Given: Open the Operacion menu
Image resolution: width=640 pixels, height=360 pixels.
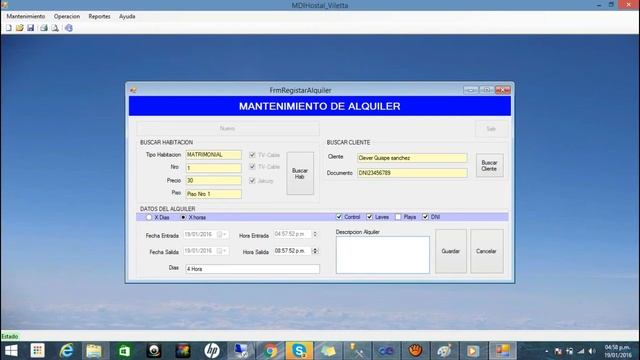Looking at the screenshot, I should tap(67, 16).
